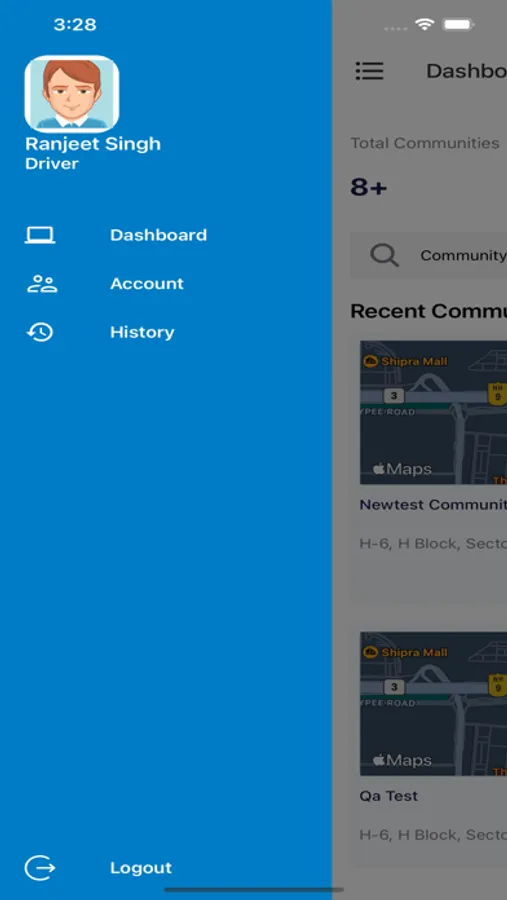The height and width of the screenshot is (900, 507).
Task: Open the Account menu item
Action: (147, 284)
